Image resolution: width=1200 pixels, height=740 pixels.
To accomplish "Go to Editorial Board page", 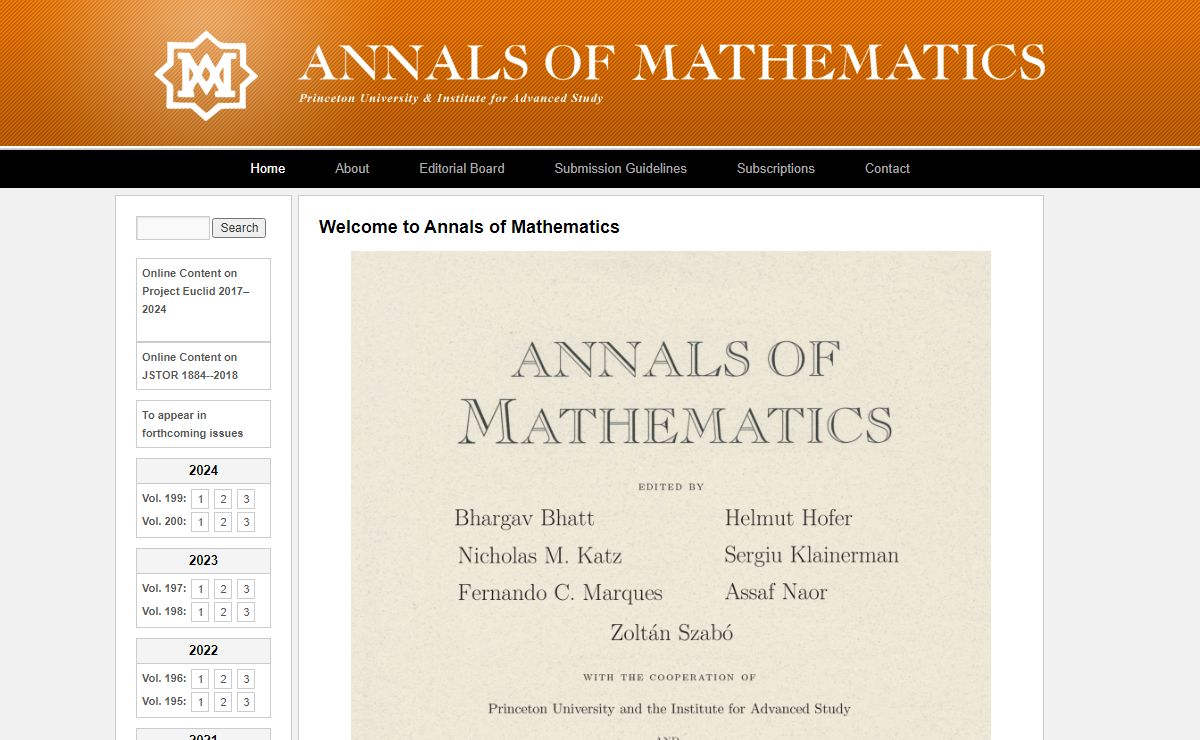I will 462,168.
